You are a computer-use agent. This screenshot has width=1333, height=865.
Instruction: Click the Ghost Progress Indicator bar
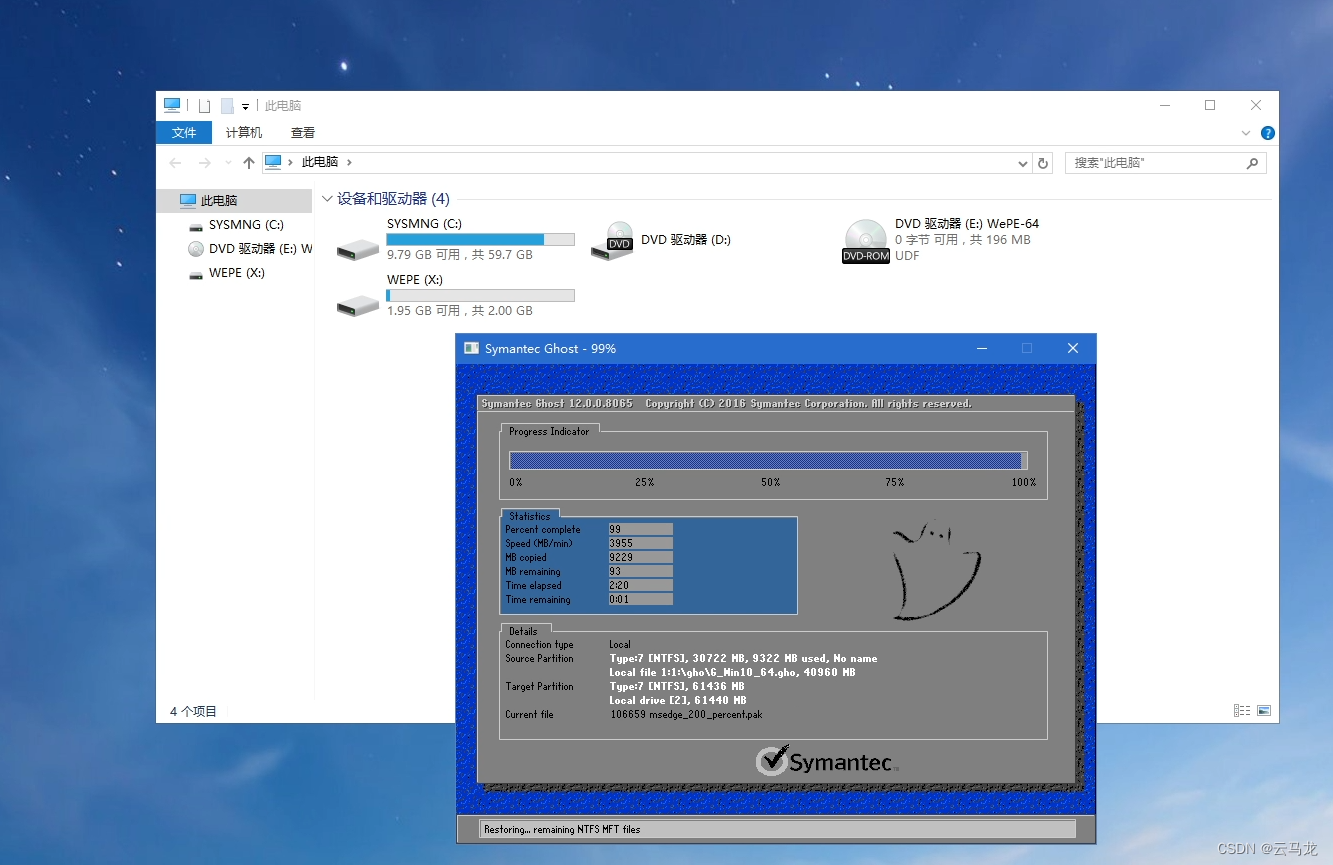point(768,460)
